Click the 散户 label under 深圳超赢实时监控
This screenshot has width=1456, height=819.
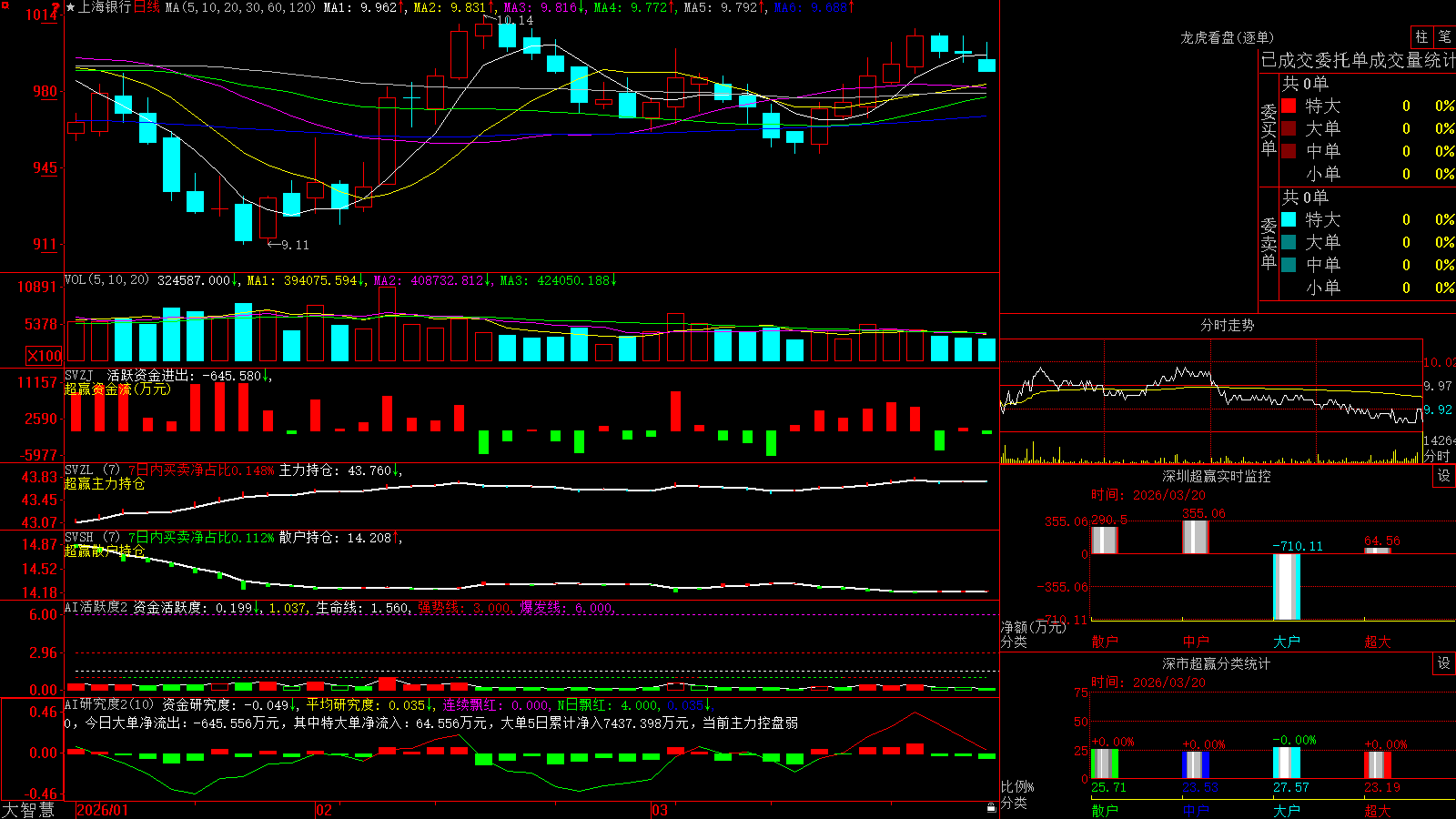(x=1105, y=642)
